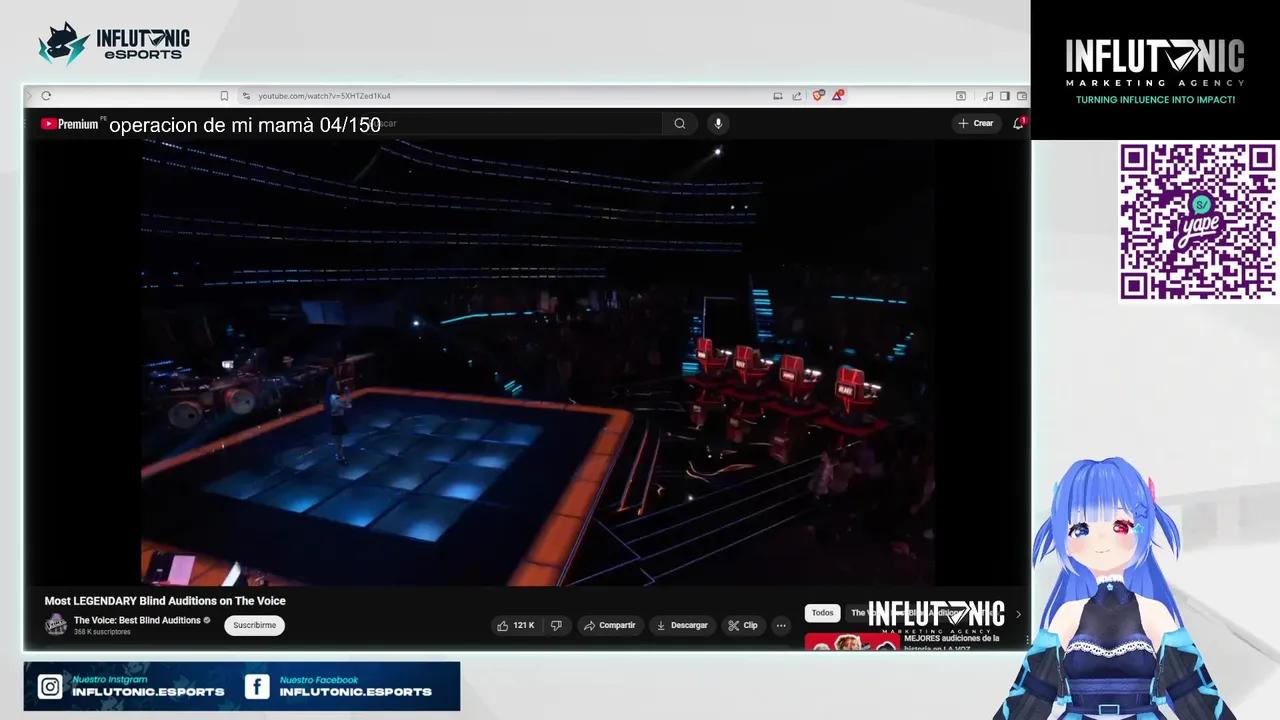
Task: Open the music note media control icon
Action: coord(988,96)
